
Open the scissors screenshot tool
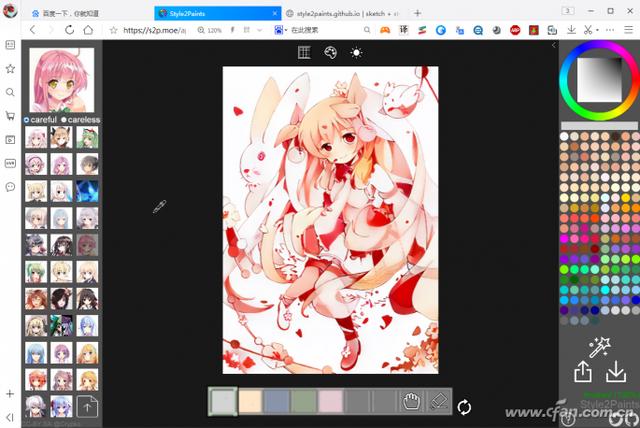[587, 30]
